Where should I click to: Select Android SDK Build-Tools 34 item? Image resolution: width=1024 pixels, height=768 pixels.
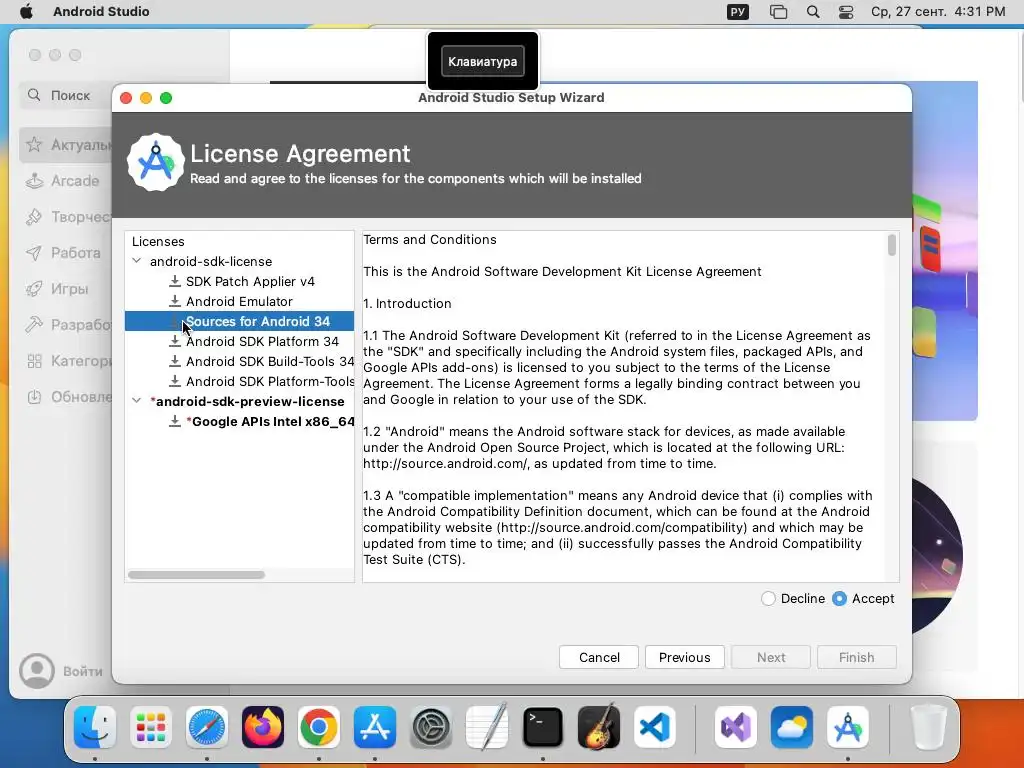coord(270,361)
